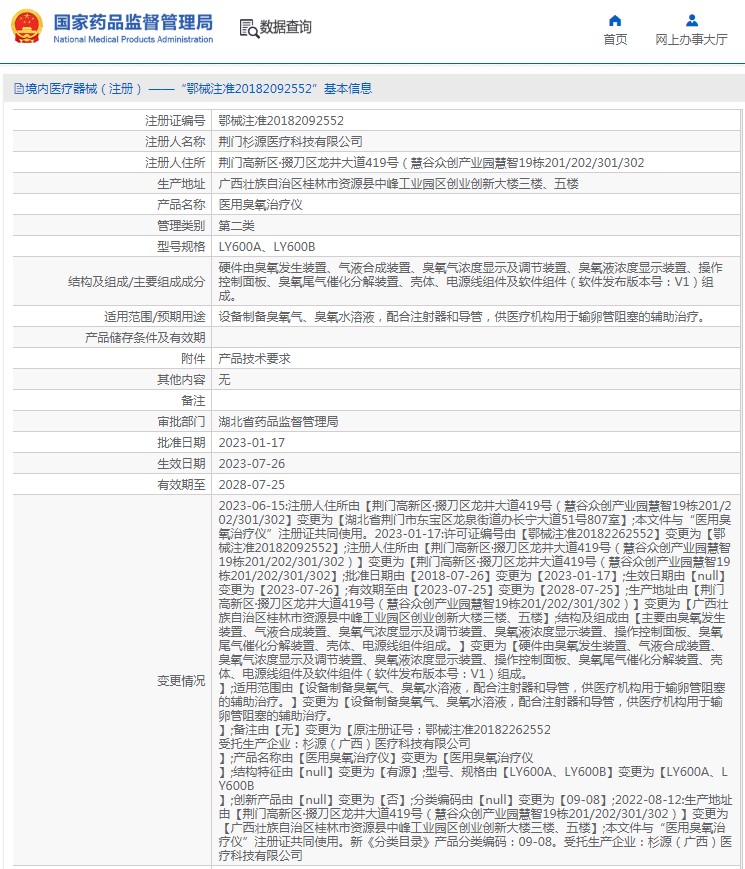Select the 注册人住所 address value
Image resolution: width=745 pixels, height=869 pixels.
coord(431,163)
